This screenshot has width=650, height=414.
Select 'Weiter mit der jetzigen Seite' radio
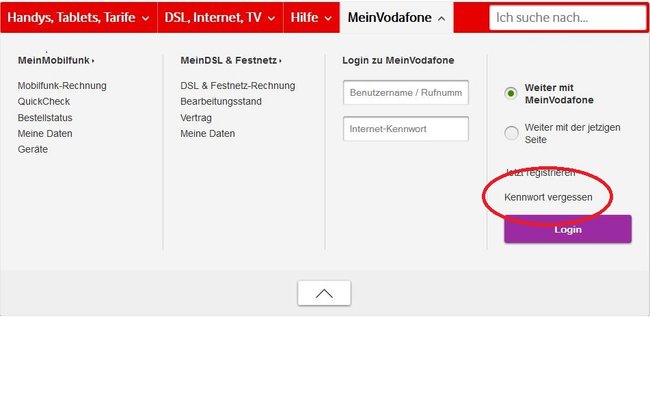pyautogui.click(x=511, y=133)
